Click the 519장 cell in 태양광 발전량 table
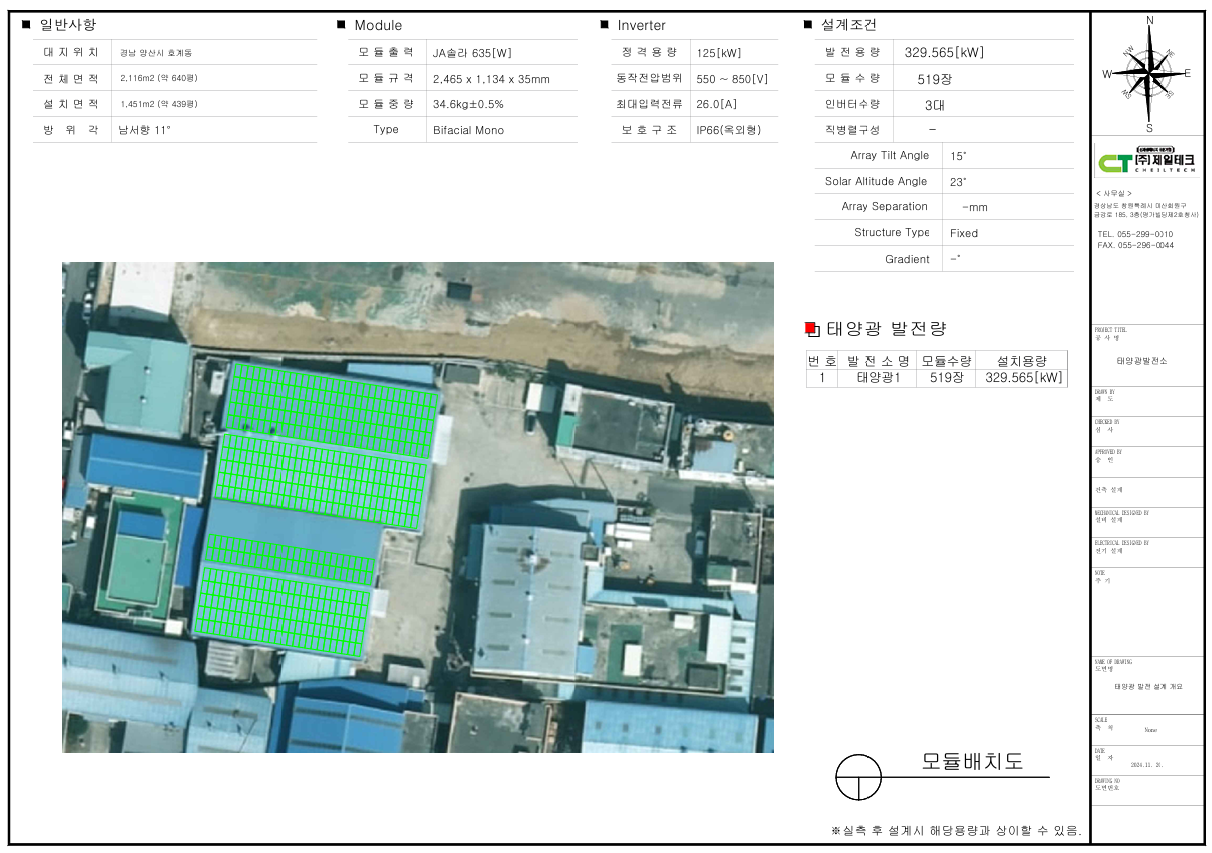This screenshot has width=1212, height=853. (946, 378)
